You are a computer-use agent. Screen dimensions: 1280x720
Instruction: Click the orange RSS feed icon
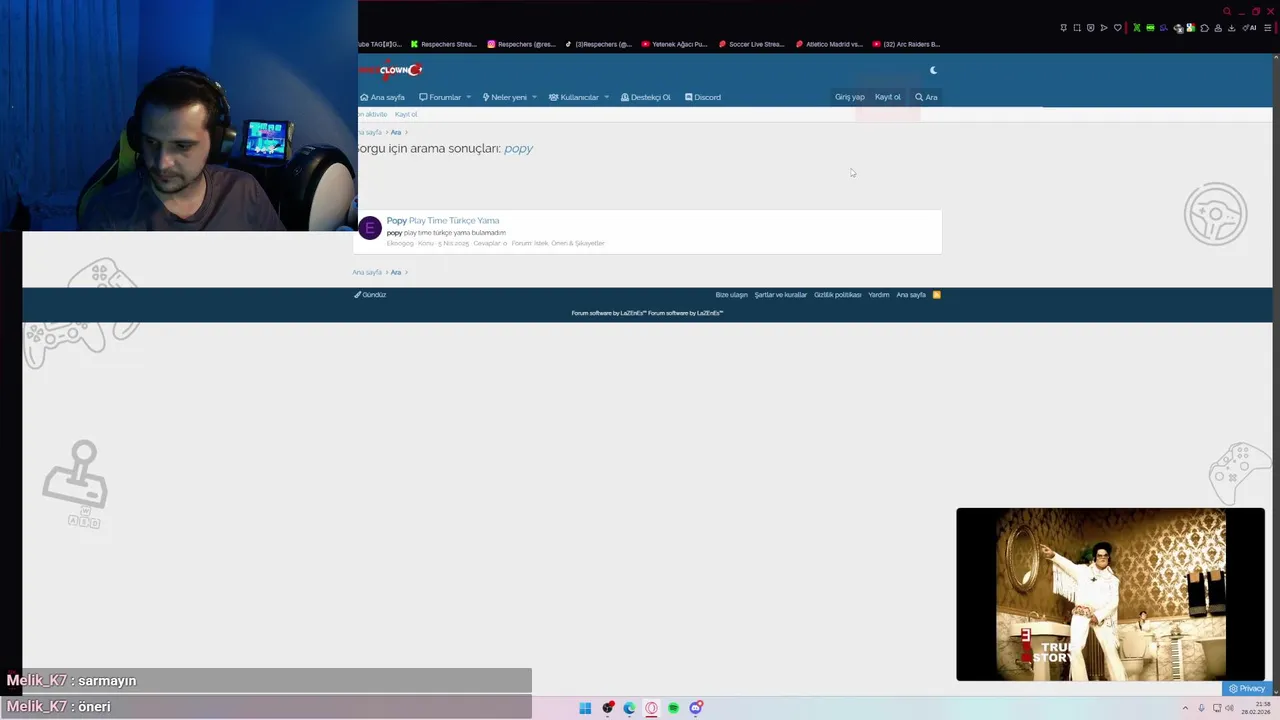pos(936,295)
